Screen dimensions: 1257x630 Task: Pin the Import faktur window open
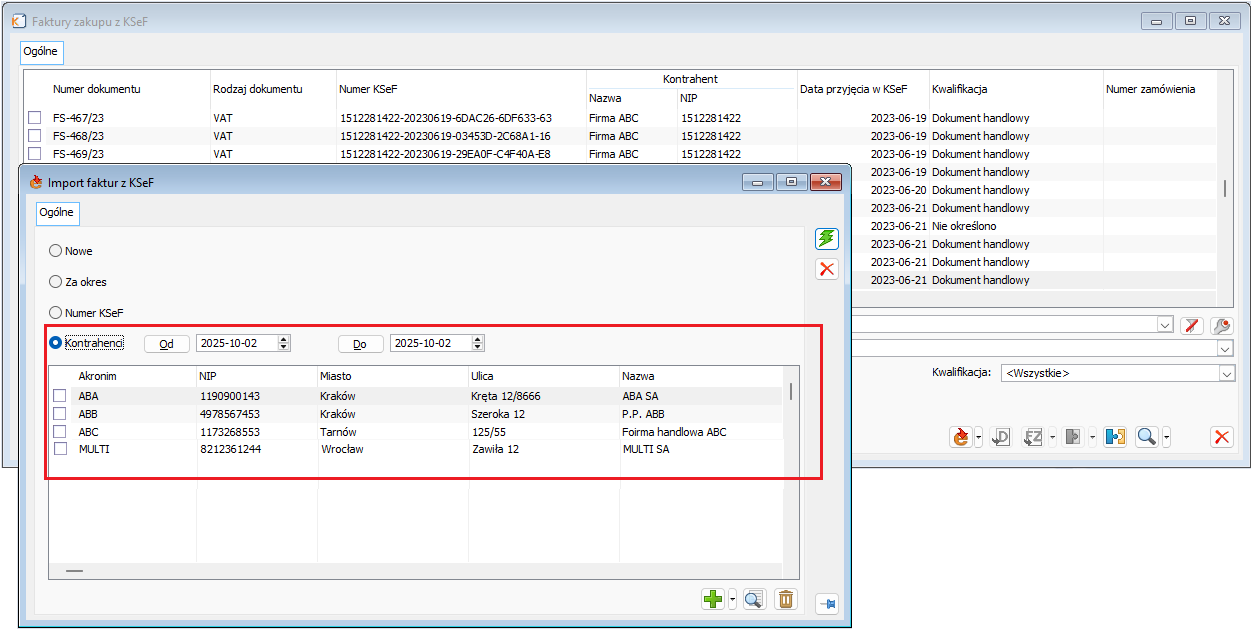tap(827, 603)
